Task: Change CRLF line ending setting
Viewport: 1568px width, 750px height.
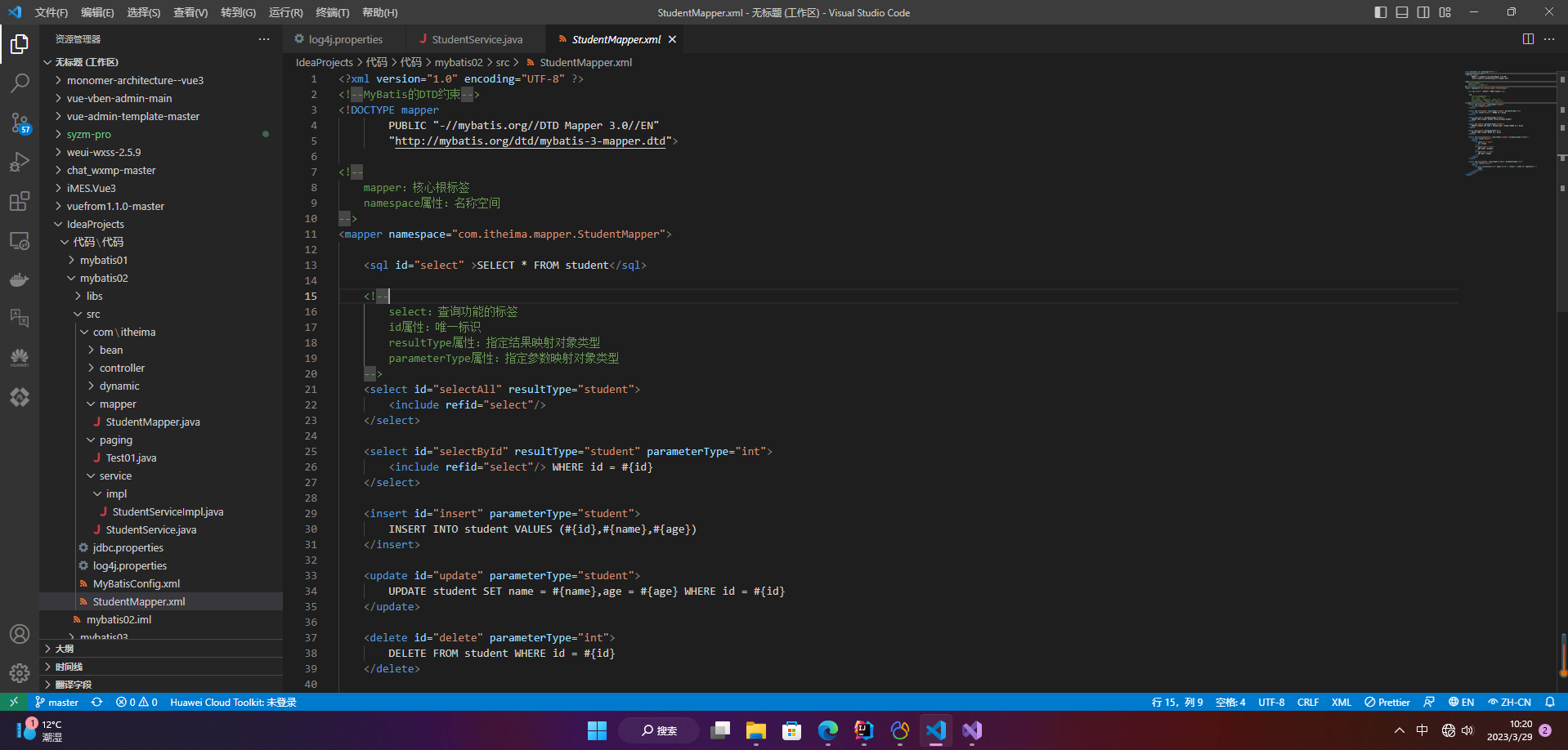Action: (x=1307, y=702)
